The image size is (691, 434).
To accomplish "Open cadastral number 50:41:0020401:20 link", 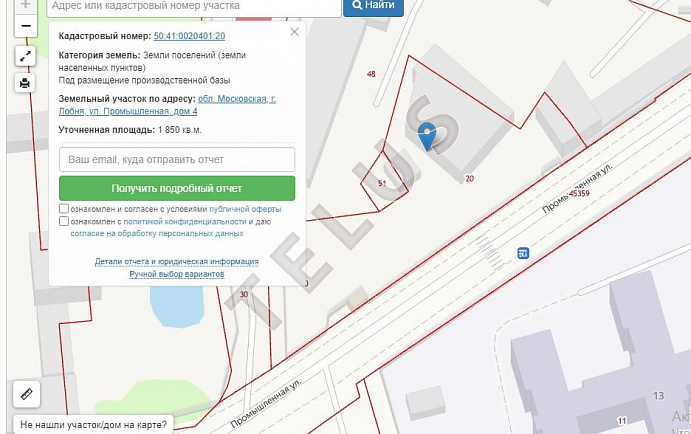I will (189, 36).
